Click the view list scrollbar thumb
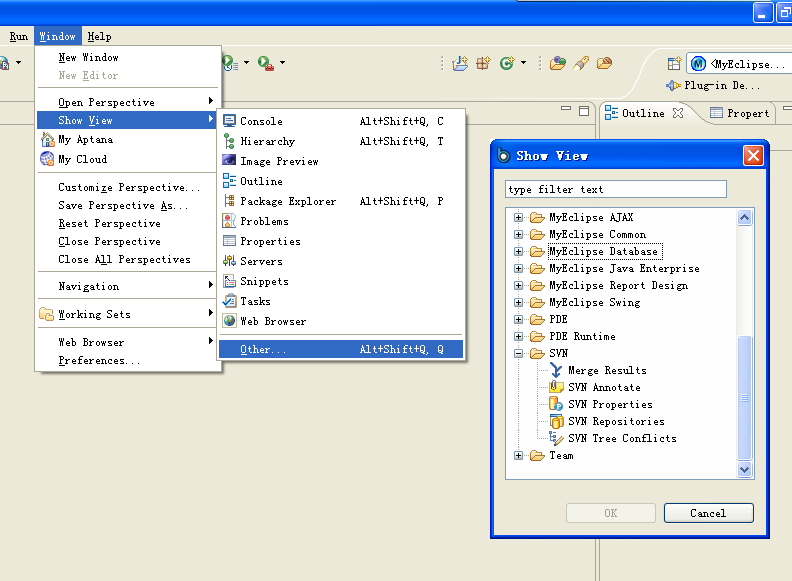This screenshot has width=792, height=581. (745, 398)
